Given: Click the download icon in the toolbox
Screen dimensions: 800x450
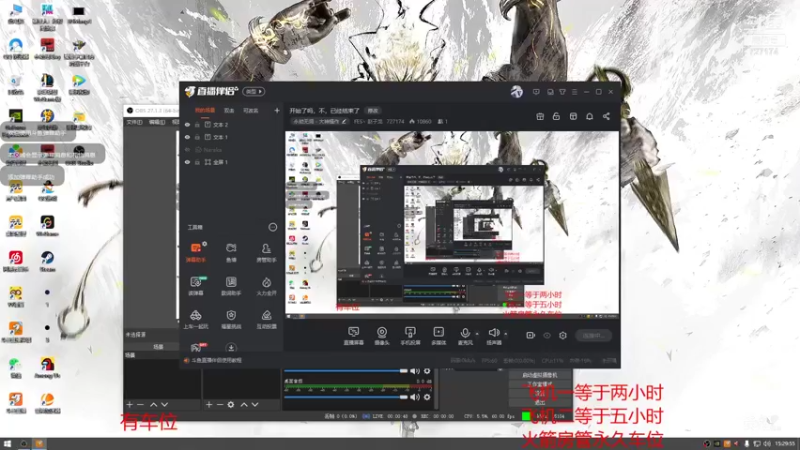Looking at the screenshot, I should 231,348.
